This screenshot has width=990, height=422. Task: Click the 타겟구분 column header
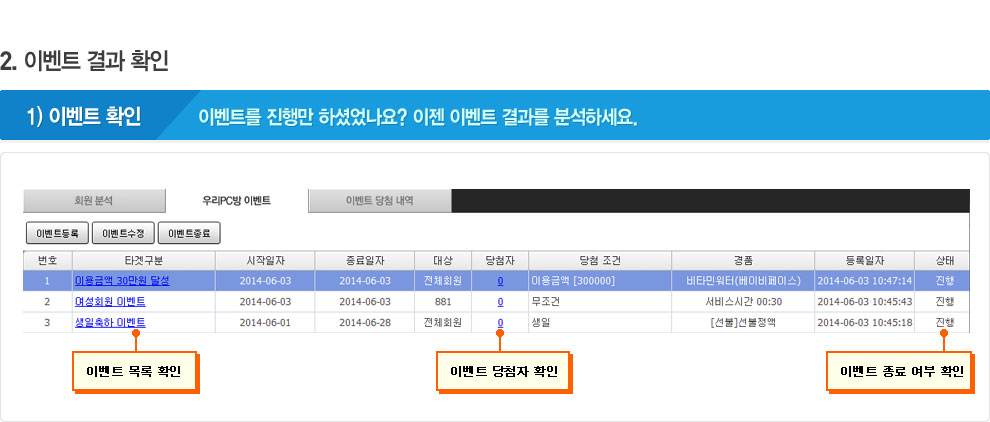point(123,260)
